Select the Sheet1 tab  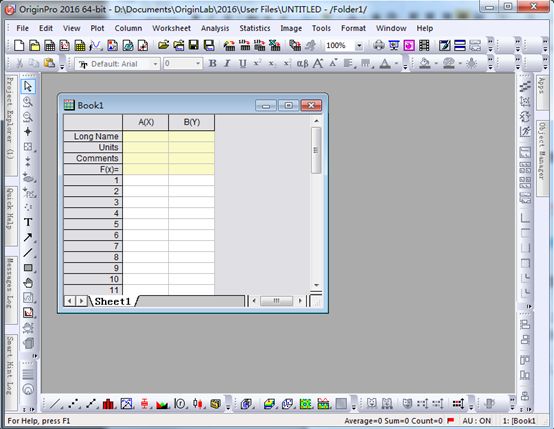click(112, 301)
